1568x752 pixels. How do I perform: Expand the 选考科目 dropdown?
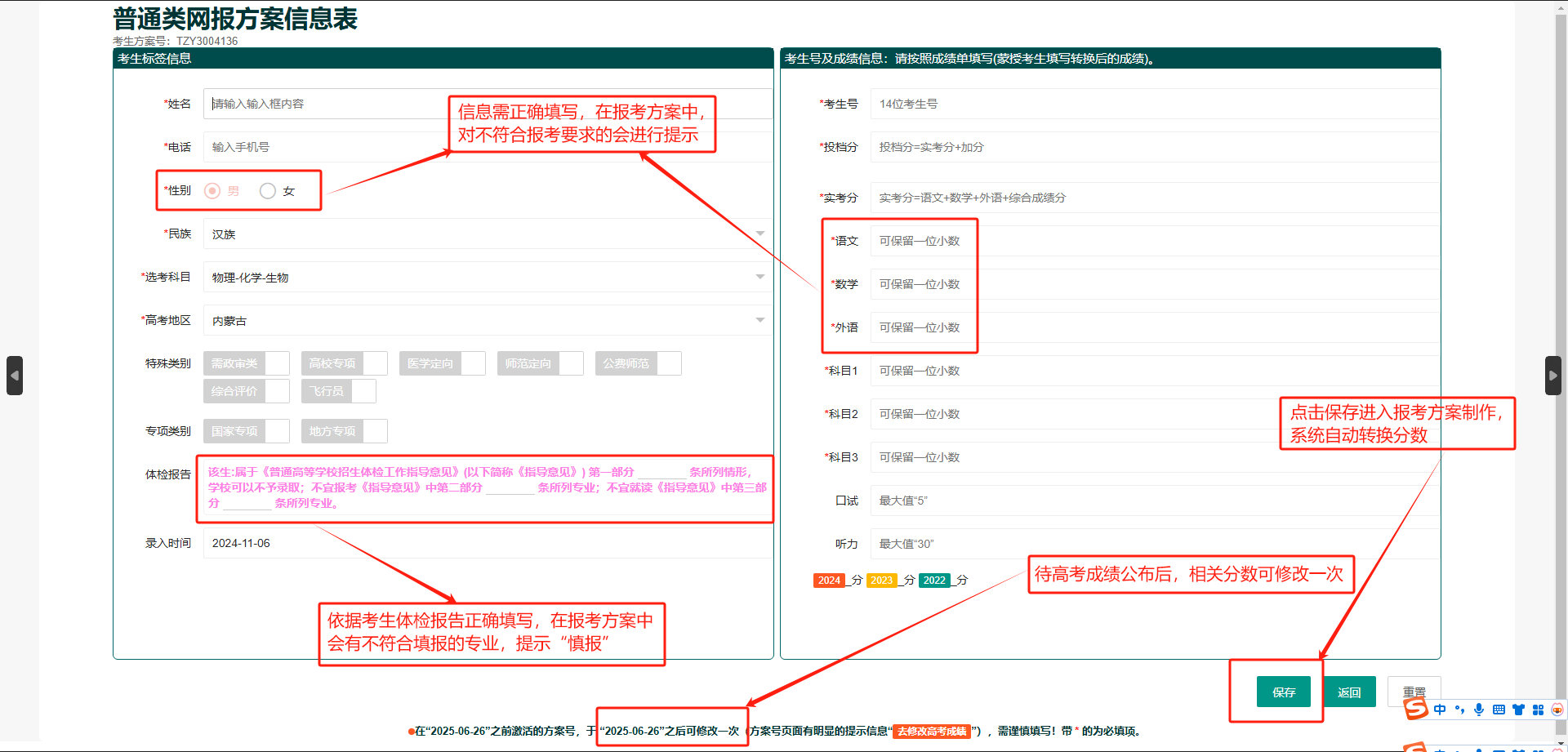coord(487,278)
